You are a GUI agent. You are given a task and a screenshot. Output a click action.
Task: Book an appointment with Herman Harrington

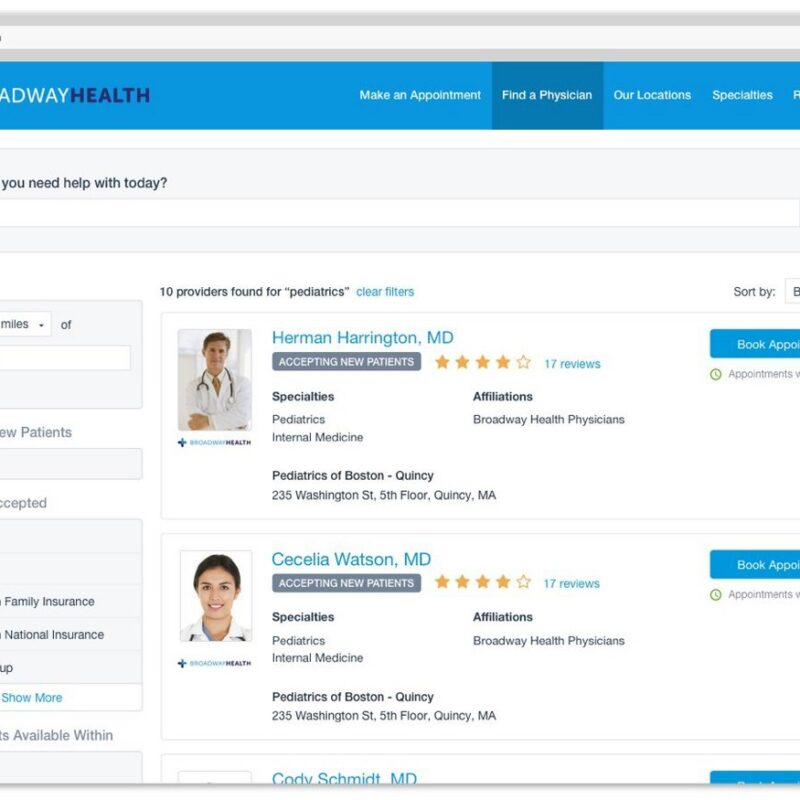756,344
